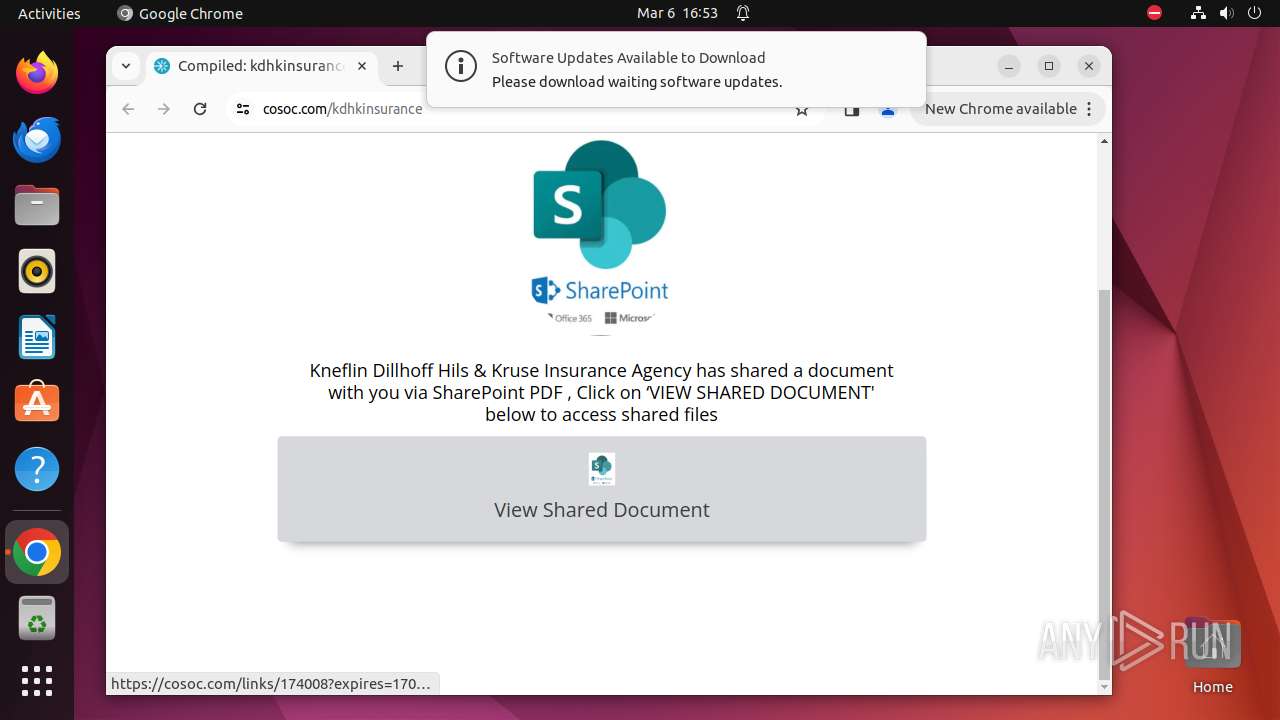Open the Chrome three-dot menu
Screen dimensions: 1280x720
tap(1090, 109)
